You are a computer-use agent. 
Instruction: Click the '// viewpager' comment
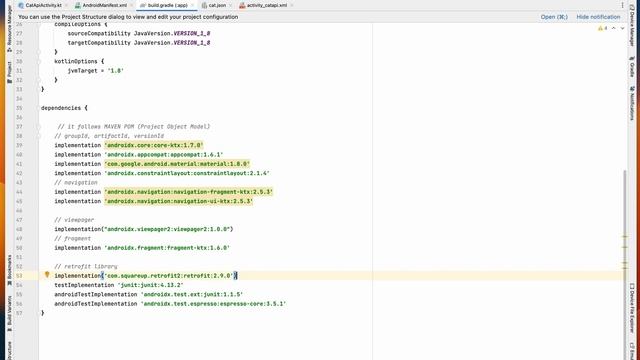click(x=74, y=220)
